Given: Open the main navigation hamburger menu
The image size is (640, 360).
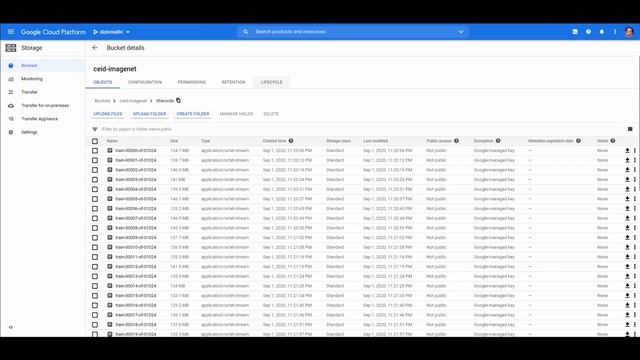Looking at the screenshot, I should pyautogui.click(x=11, y=31).
